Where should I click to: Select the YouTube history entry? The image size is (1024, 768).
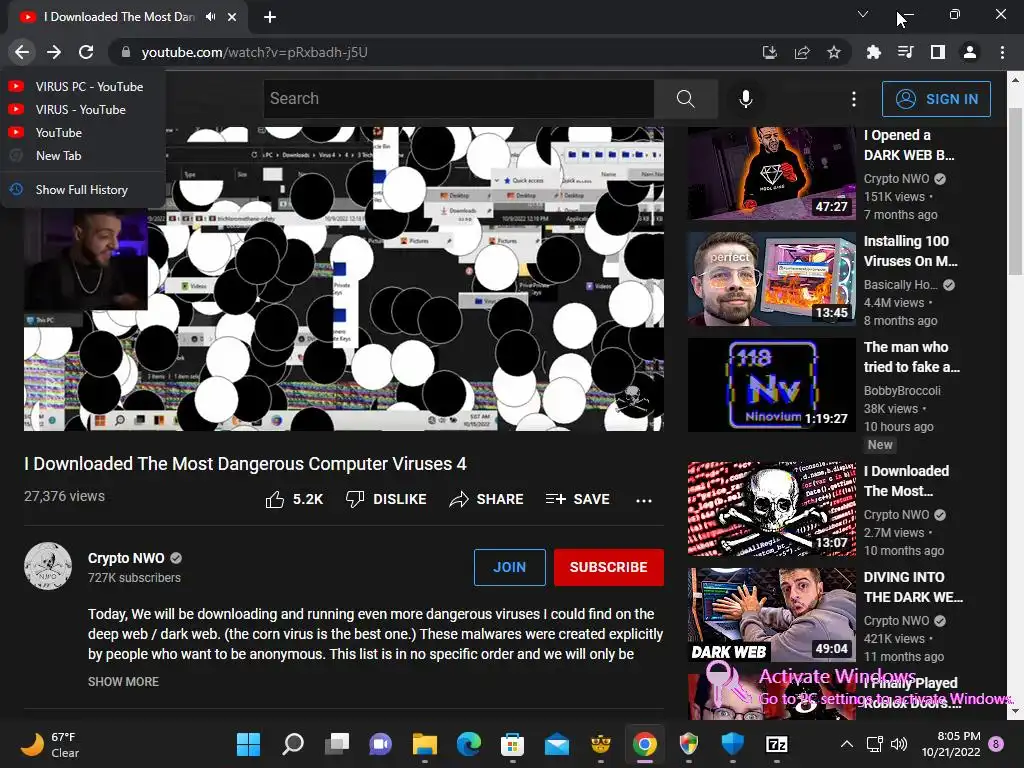point(82,133)
